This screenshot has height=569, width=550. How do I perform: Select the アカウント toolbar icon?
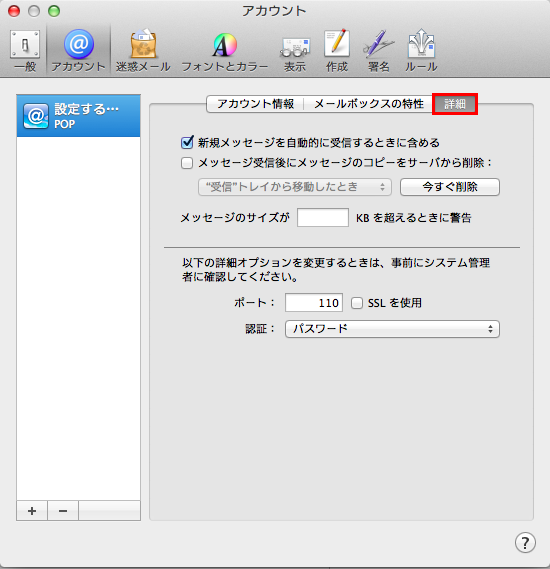[78, 51]
